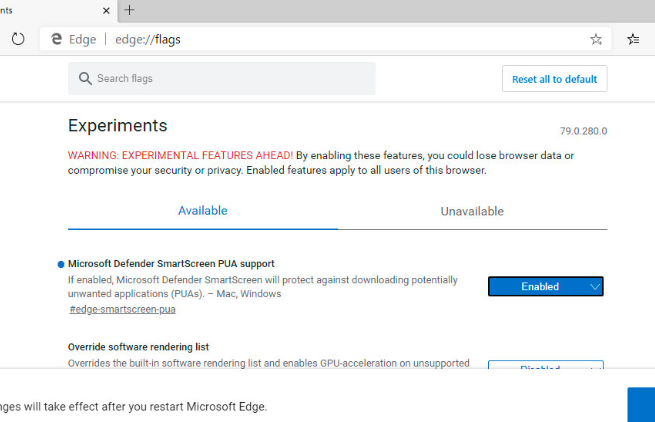Click the Edge logo in address bar
655x422 pixels.
tap(57, 39)
